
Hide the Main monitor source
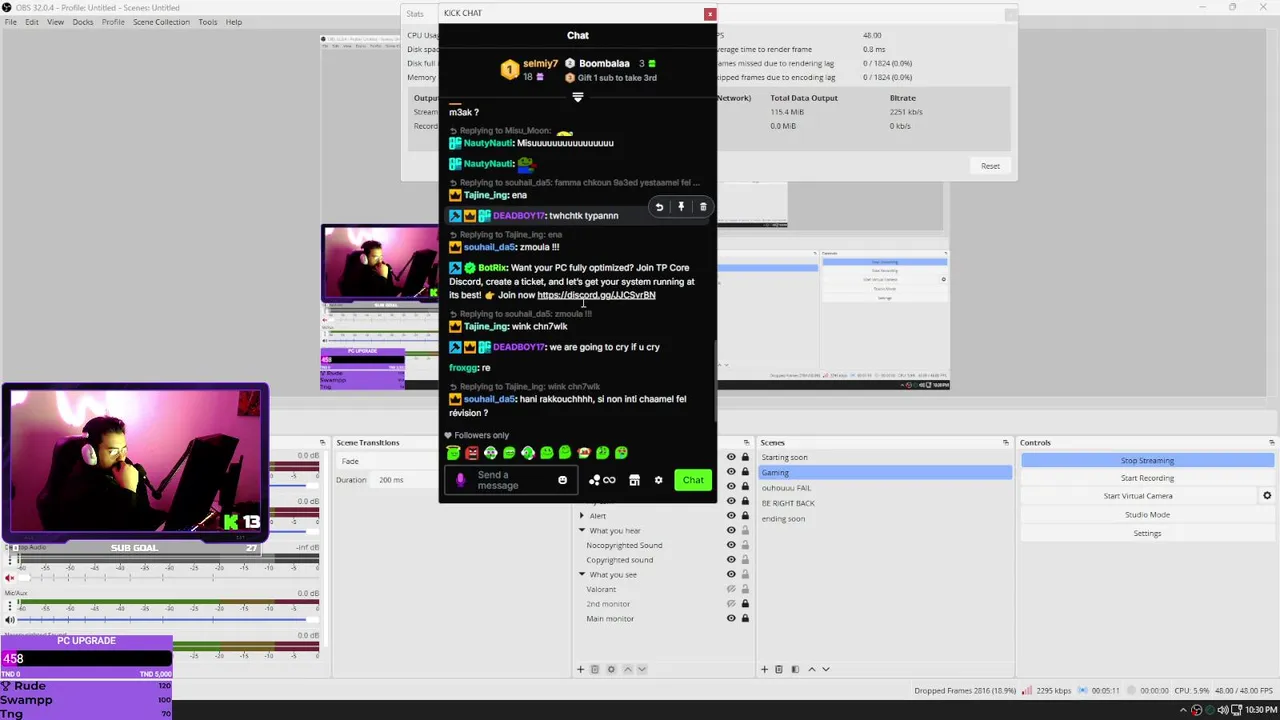[x=731, y=618]
